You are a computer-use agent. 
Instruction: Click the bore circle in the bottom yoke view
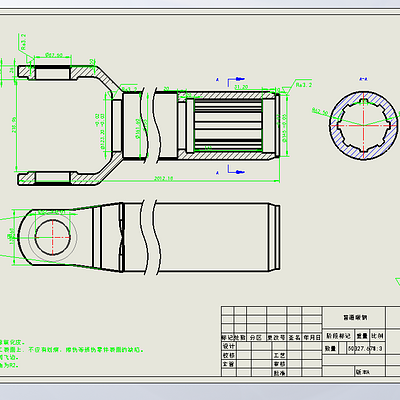pyautogui.click(x=53, y=237)
